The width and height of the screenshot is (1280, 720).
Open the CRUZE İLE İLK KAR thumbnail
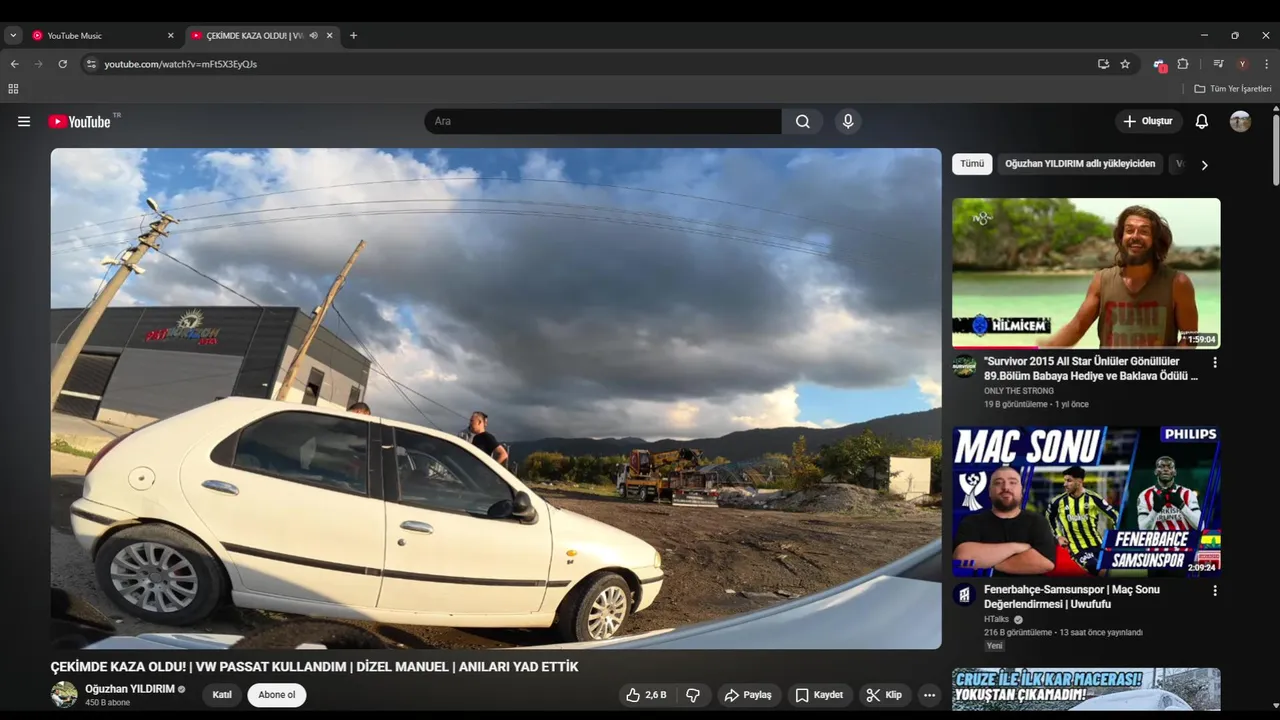[1086, 689]
